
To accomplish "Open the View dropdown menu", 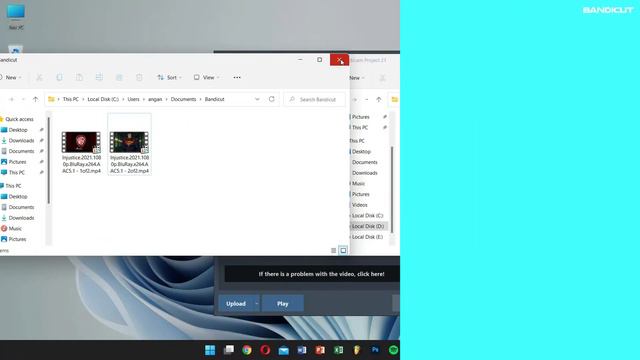I will tap(207, 78).
